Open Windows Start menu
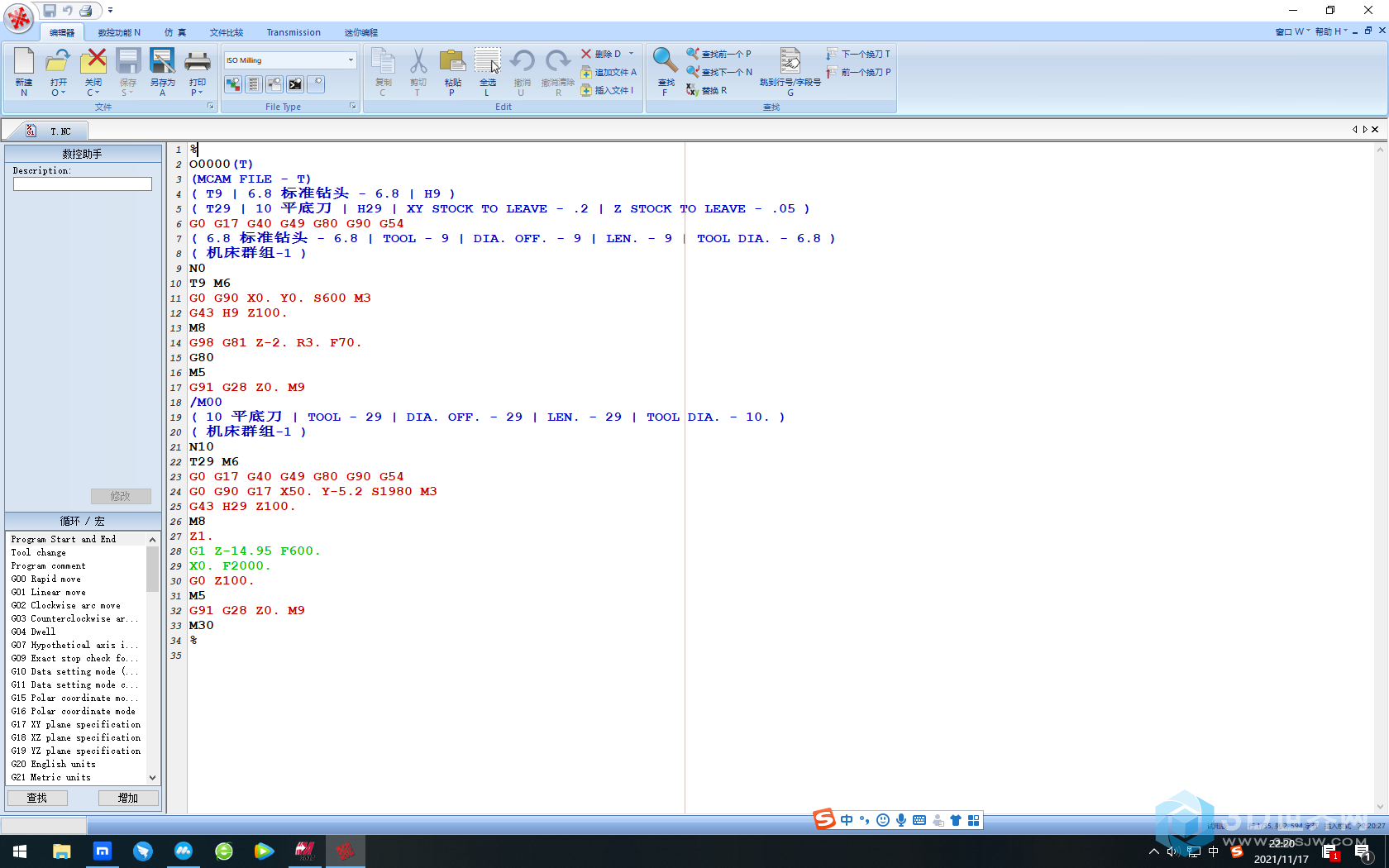The height and width of the screenshot is (868, 1389). (x=20, y=851)
